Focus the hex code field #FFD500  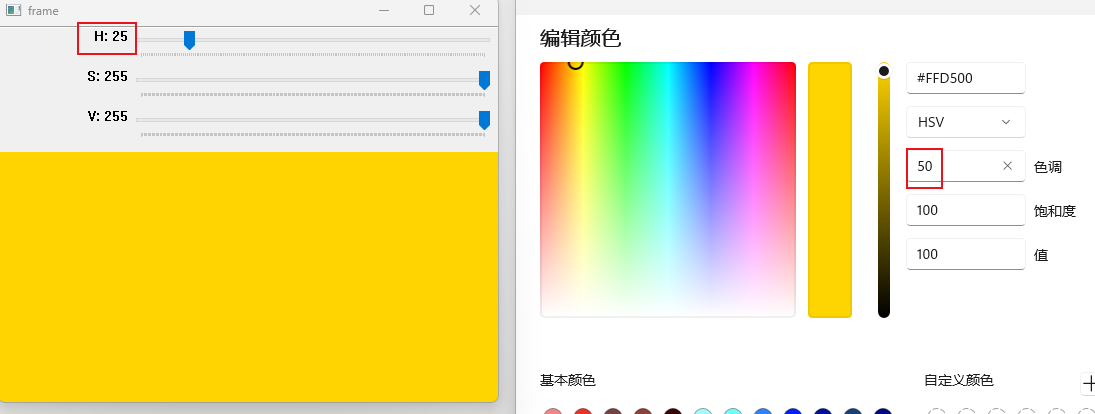[x=966, y=78]
